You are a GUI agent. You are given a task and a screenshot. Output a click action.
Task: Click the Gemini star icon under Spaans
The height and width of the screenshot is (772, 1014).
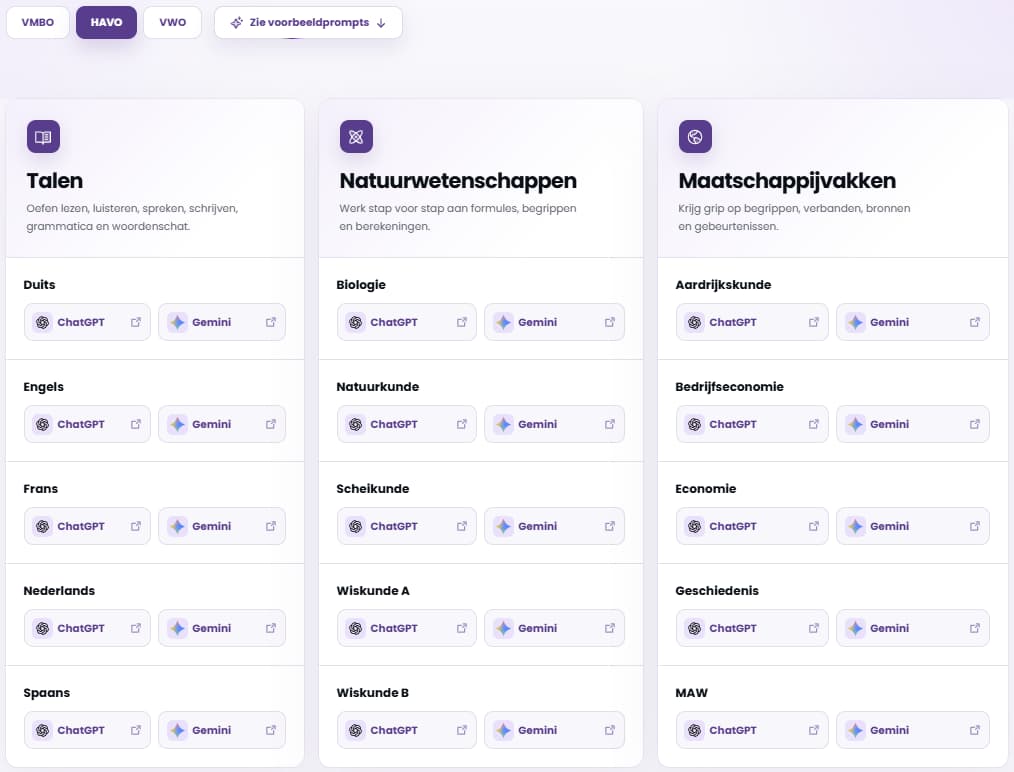[x=177, y=730]
